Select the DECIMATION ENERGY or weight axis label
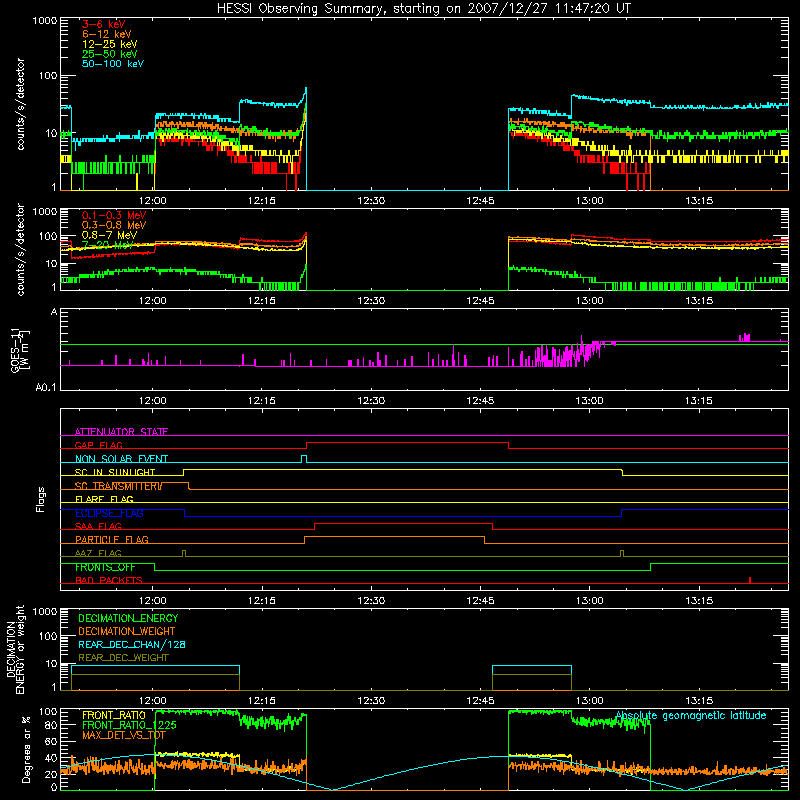 tap(15, 649)
